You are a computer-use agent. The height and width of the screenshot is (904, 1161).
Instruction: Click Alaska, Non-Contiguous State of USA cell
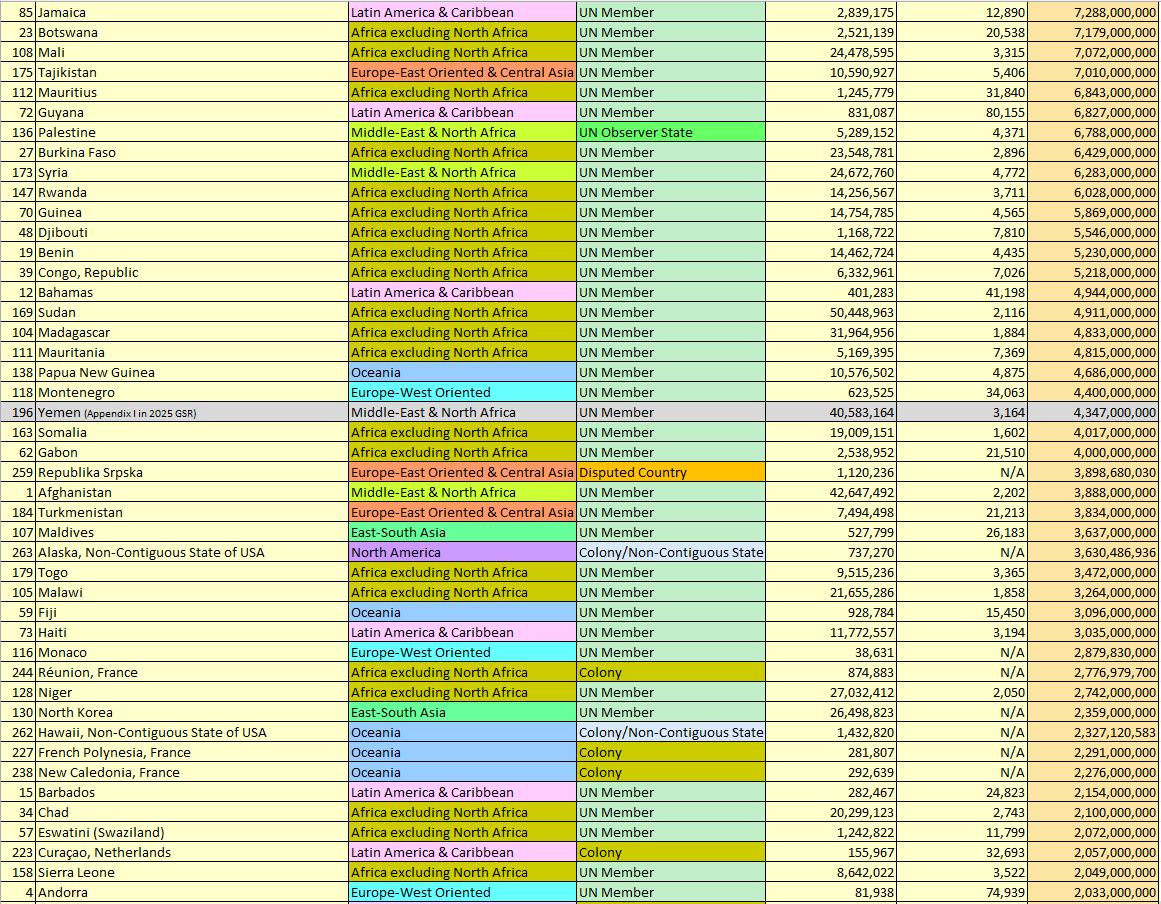click(192, 552)
